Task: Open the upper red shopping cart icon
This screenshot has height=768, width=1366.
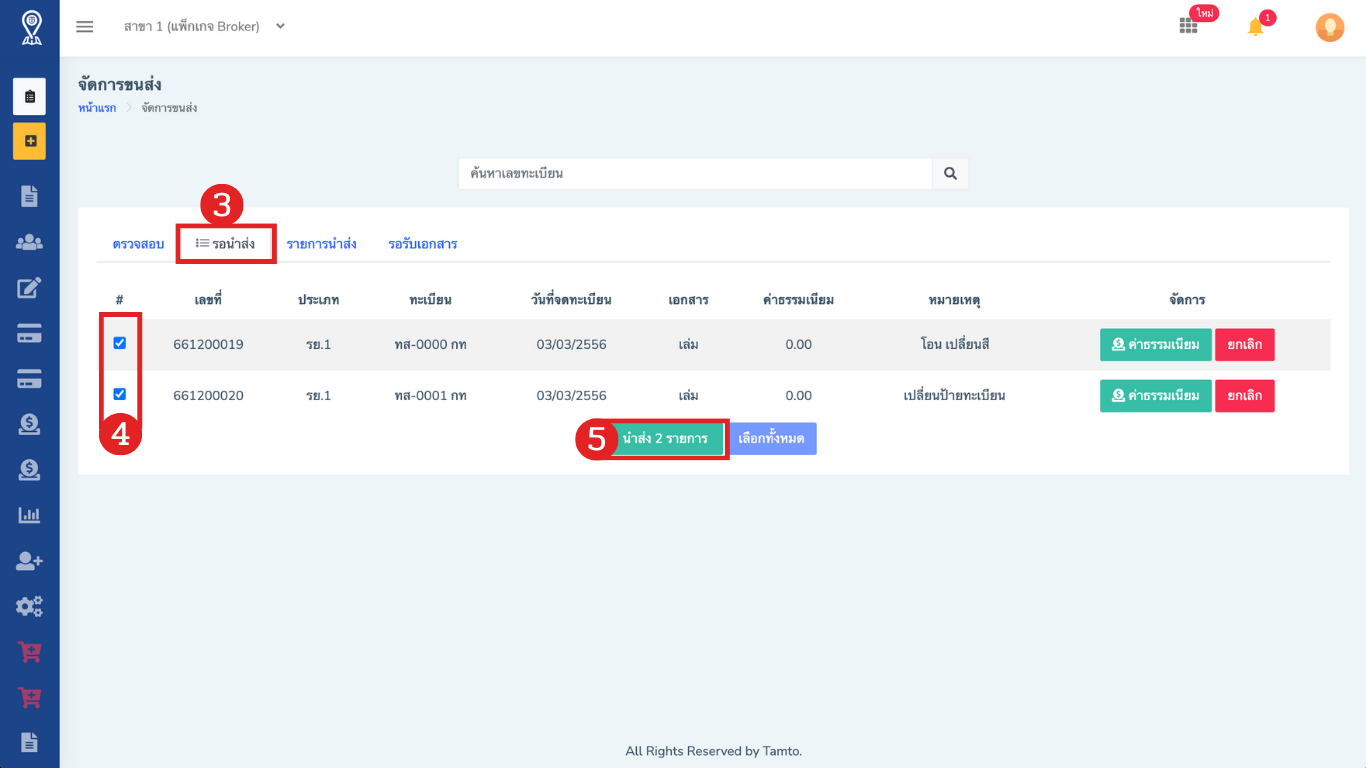Action: (x=29, y=652)
